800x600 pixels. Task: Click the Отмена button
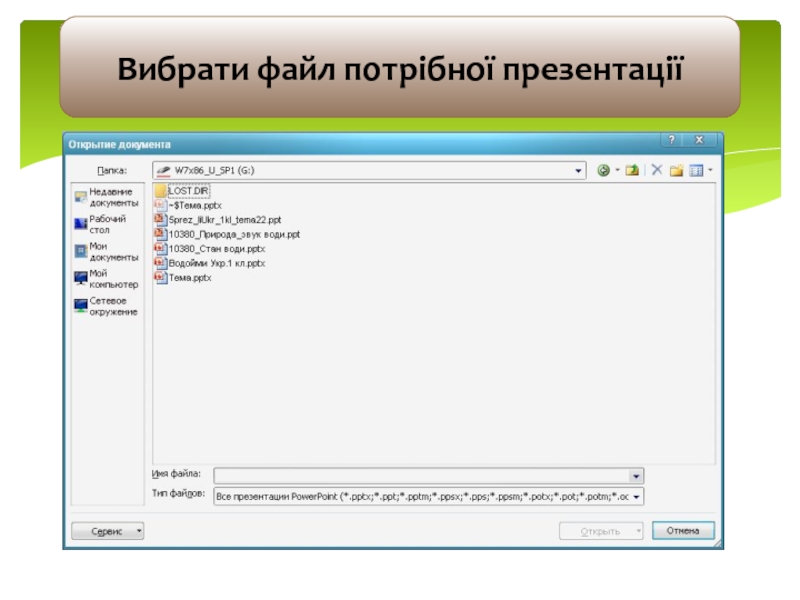click(683, 531)
